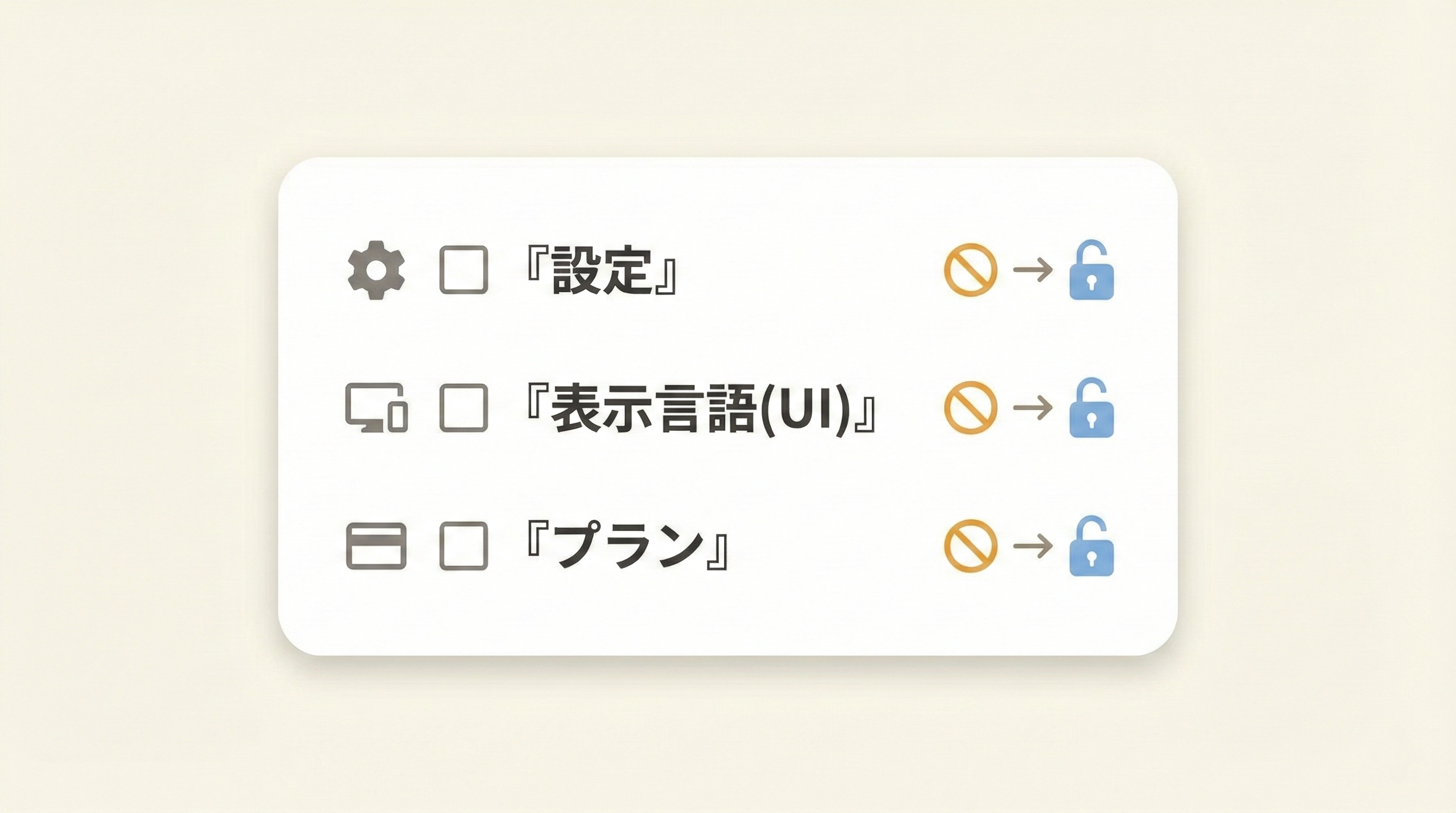Viewport: 1456px width, 813px height.
Task: Click the blue unlocked padlock in 表示言語(UI) row
Action: point(1091,409)
